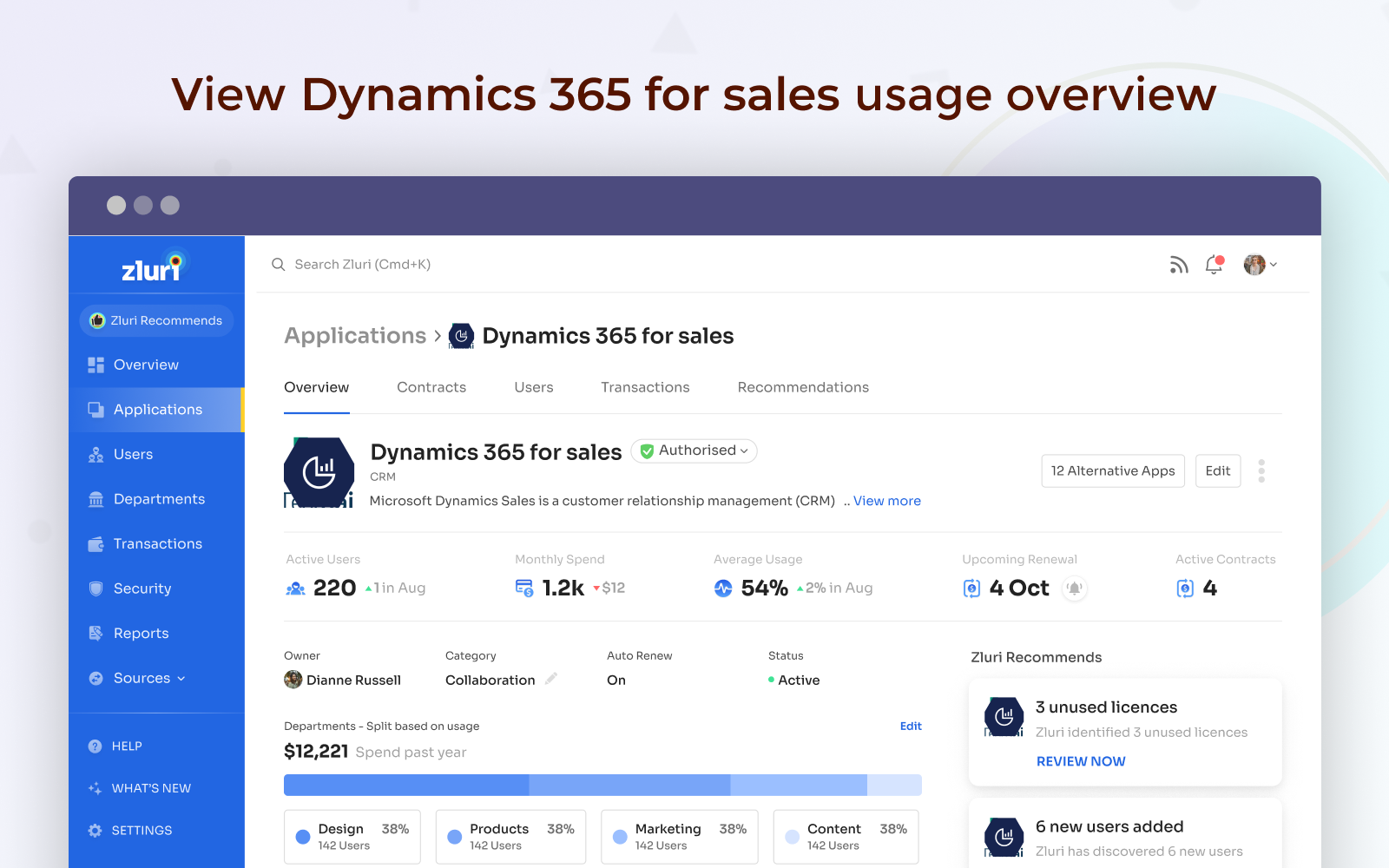
Task: Switch to the Contracts tab
Action: coord(431,388)
